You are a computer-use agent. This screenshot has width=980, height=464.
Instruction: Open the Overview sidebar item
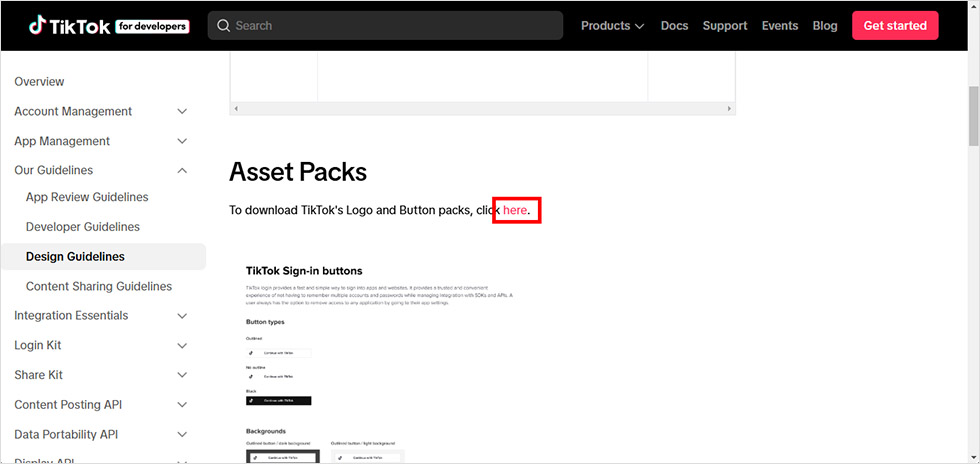39,81
